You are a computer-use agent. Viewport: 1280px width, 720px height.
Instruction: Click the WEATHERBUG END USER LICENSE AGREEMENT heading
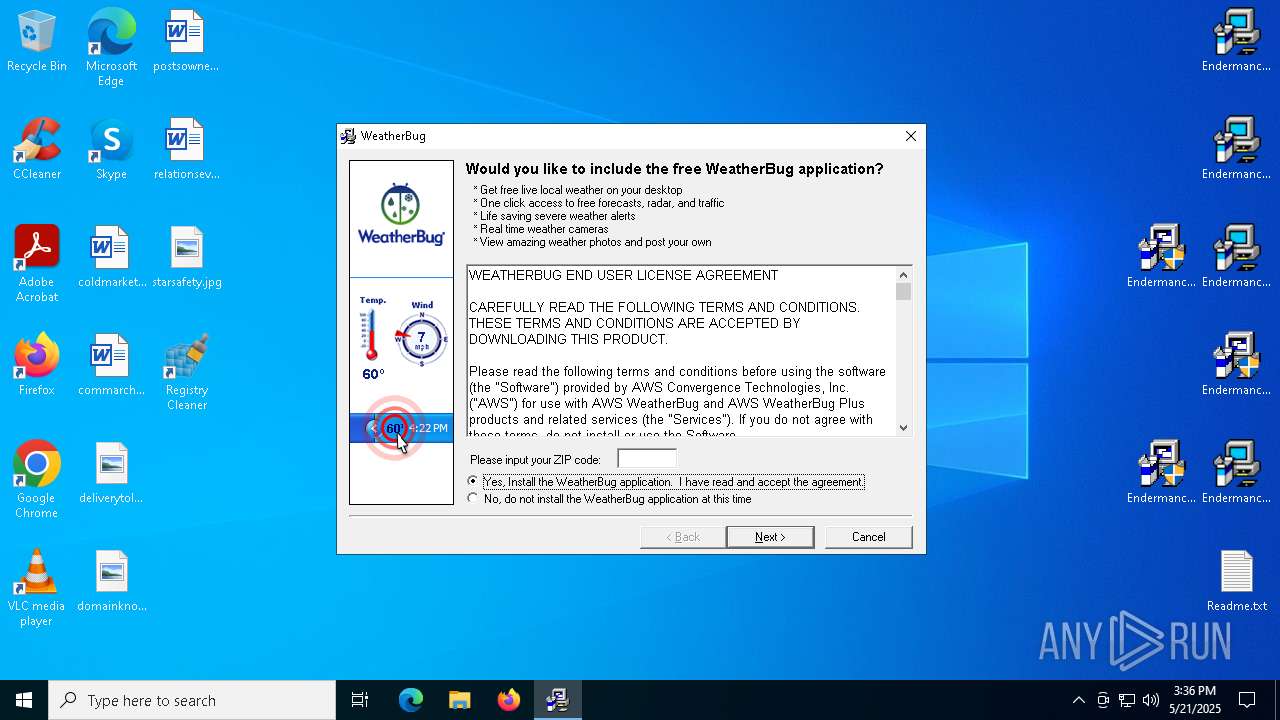tap(623, 275)
